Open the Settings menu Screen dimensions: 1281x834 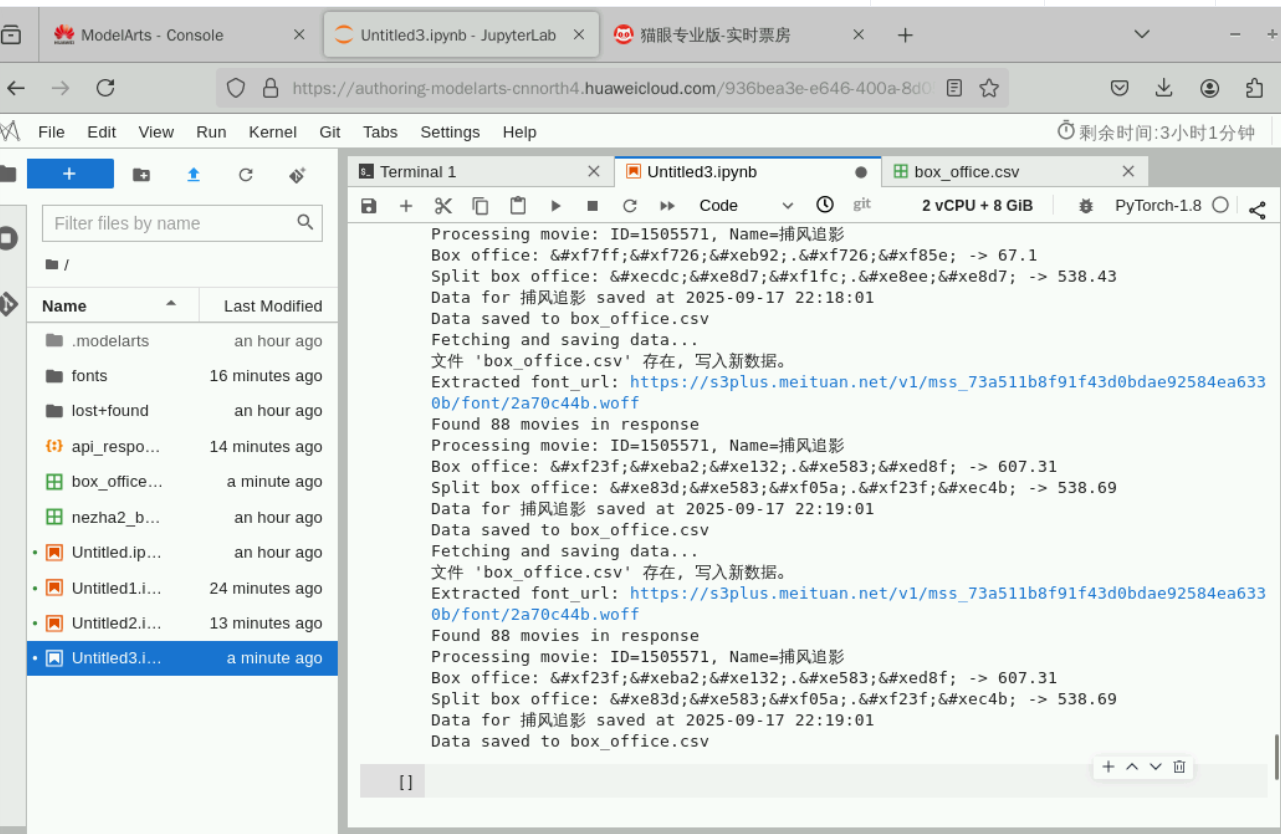[450, 132]
